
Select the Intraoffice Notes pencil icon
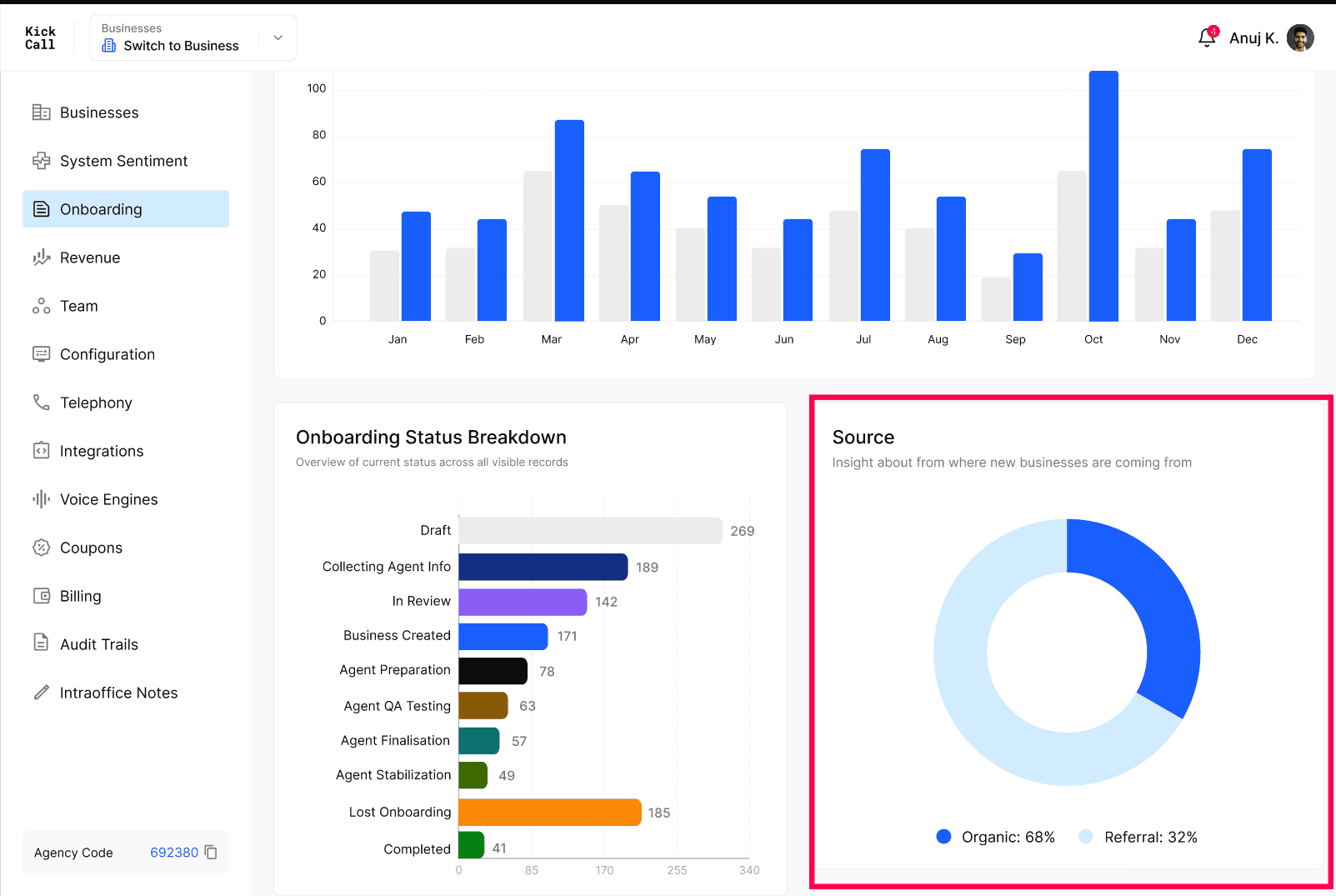41,693
